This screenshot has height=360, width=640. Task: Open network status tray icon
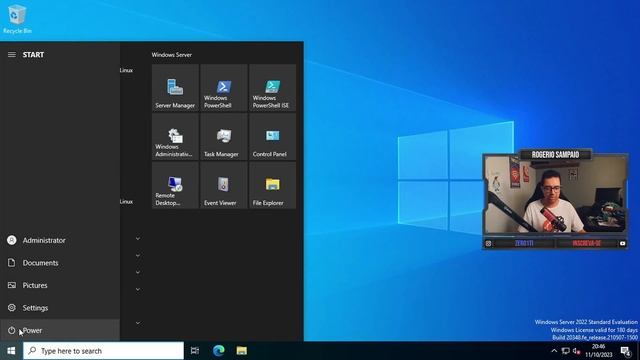pyautogui.click(x=566, y=351)
